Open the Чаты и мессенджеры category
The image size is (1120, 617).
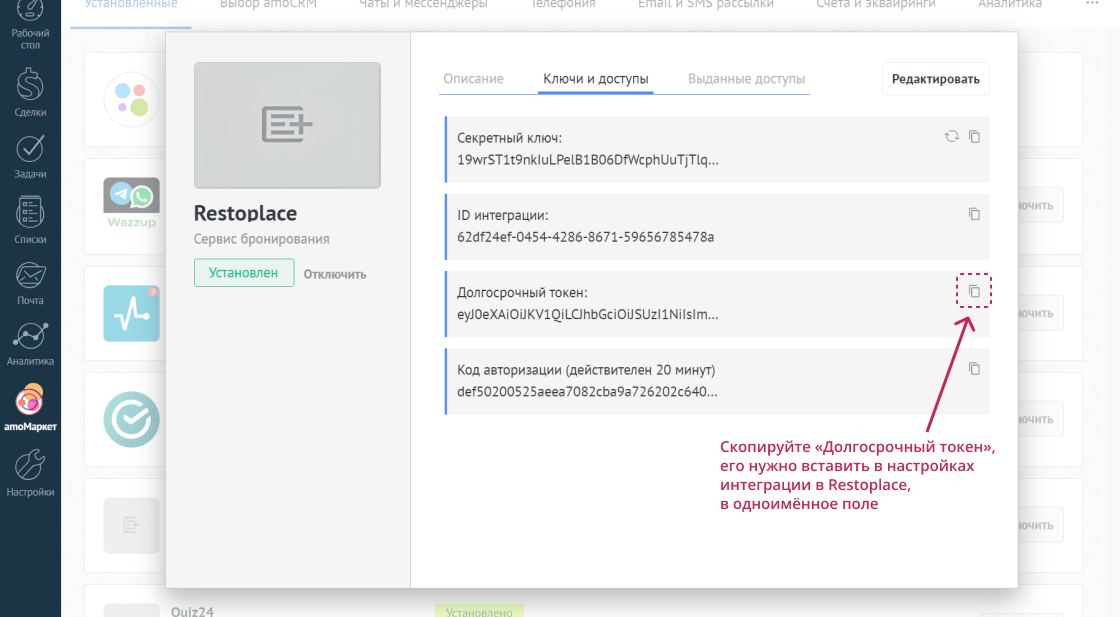coord(424,5)
